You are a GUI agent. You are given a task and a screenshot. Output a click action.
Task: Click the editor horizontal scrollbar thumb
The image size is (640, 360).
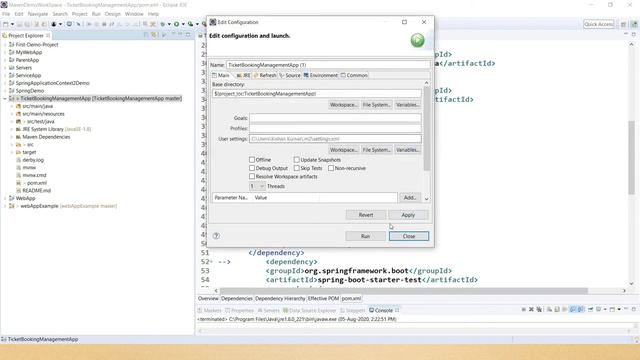point(403,291)
